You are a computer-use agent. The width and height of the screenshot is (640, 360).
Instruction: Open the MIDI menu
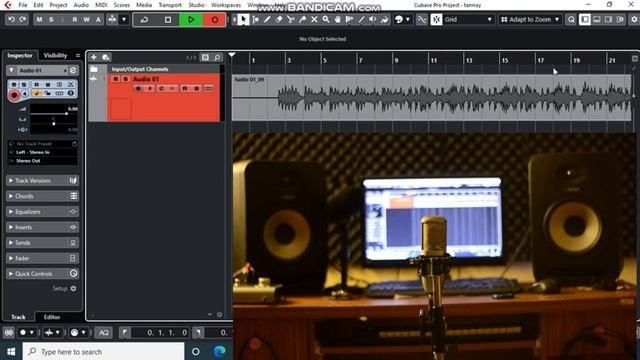tap(101, 5)
